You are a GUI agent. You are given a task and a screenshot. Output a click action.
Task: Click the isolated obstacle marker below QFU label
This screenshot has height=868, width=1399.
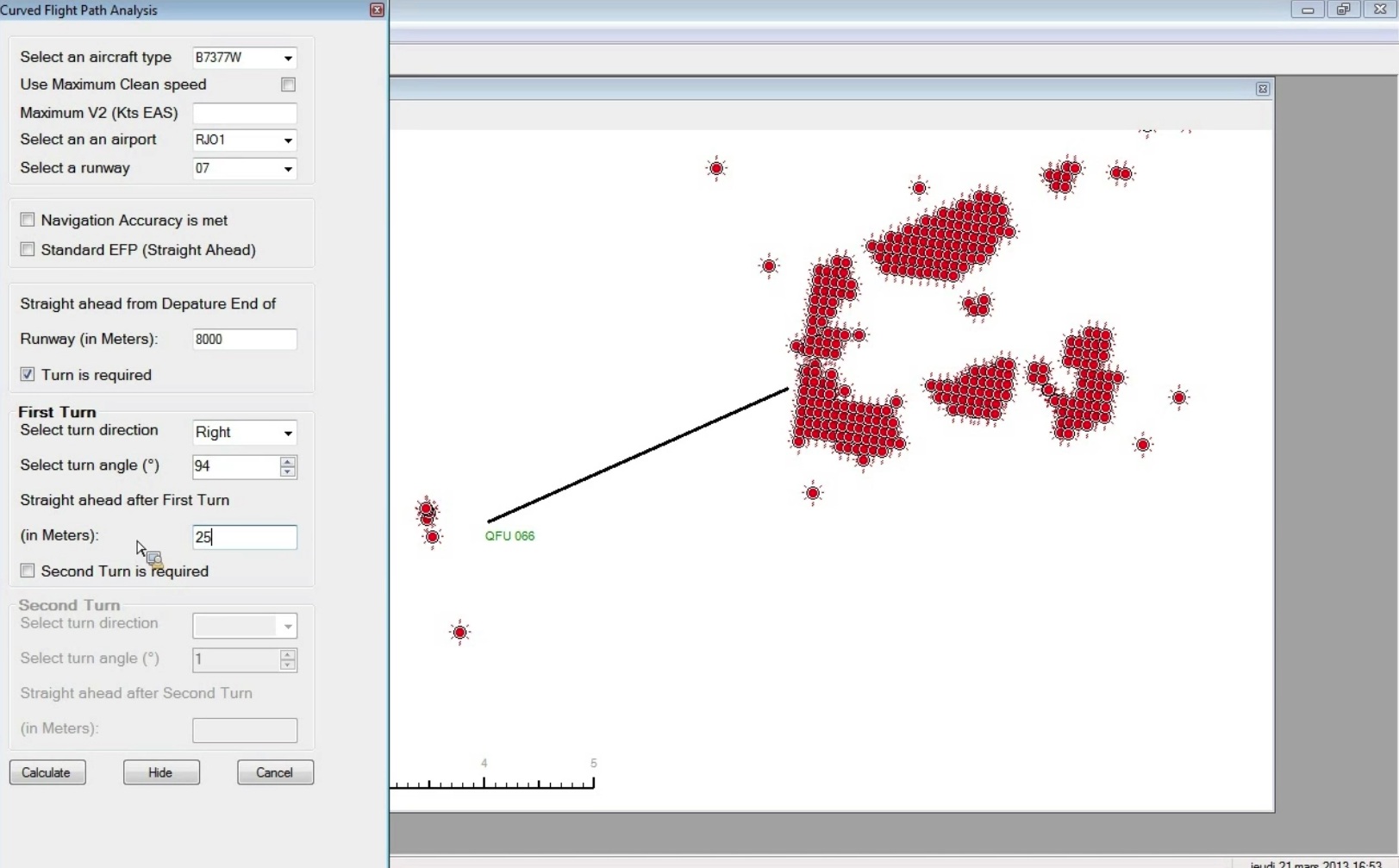click(460, 633)
